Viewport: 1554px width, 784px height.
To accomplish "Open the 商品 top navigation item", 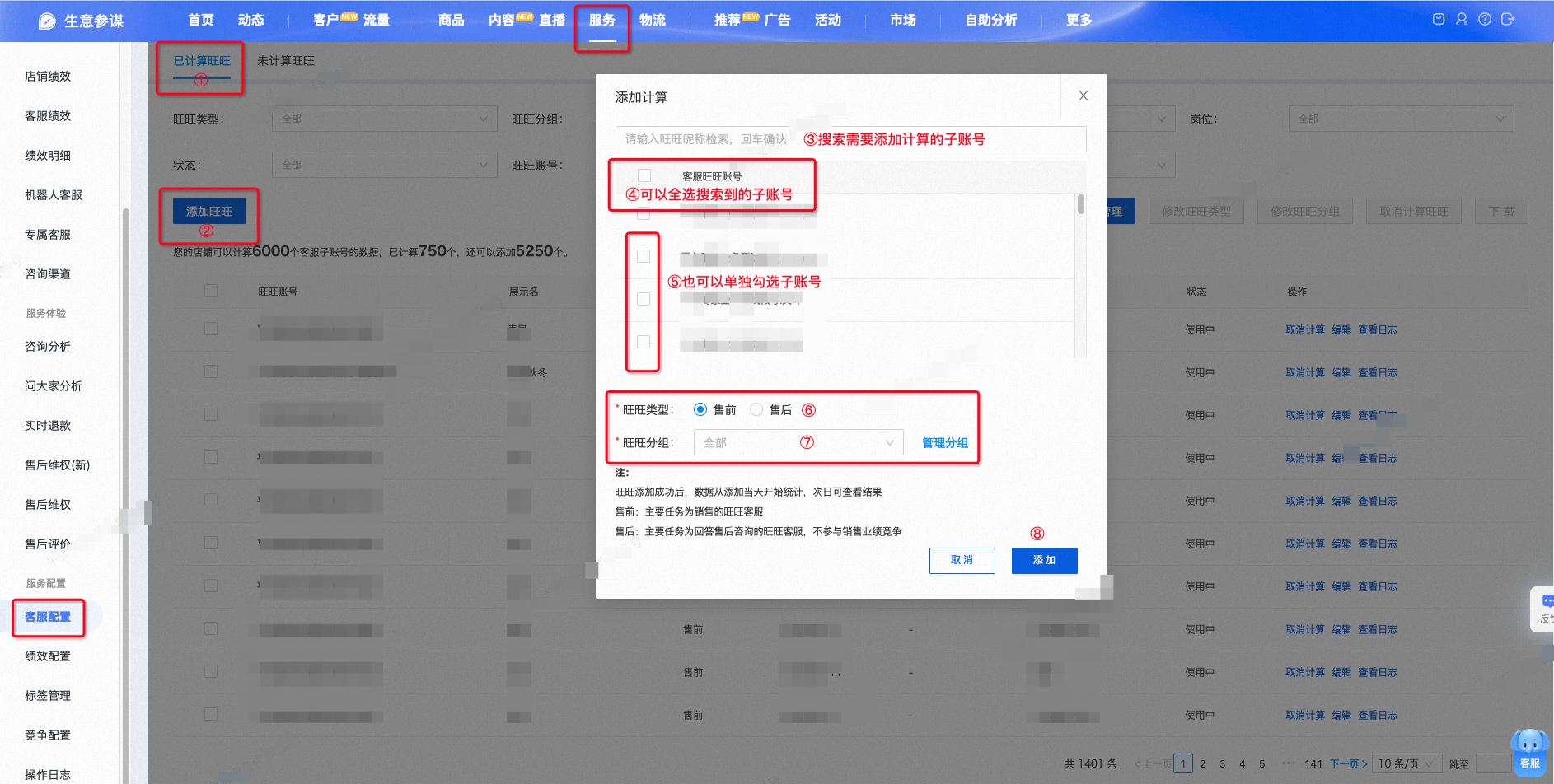I will click(452, 21).
